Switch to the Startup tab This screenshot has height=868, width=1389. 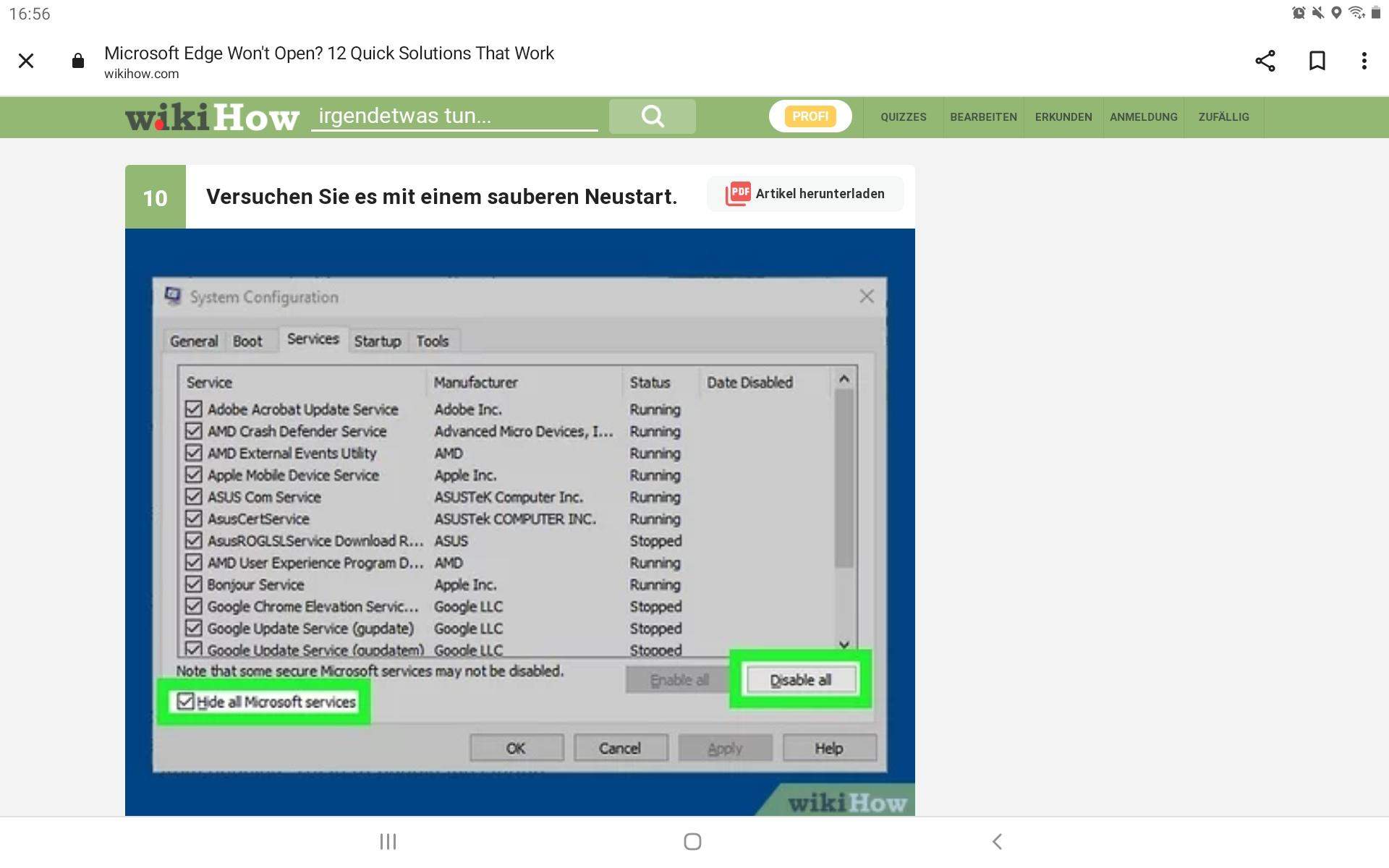(377, 340)
